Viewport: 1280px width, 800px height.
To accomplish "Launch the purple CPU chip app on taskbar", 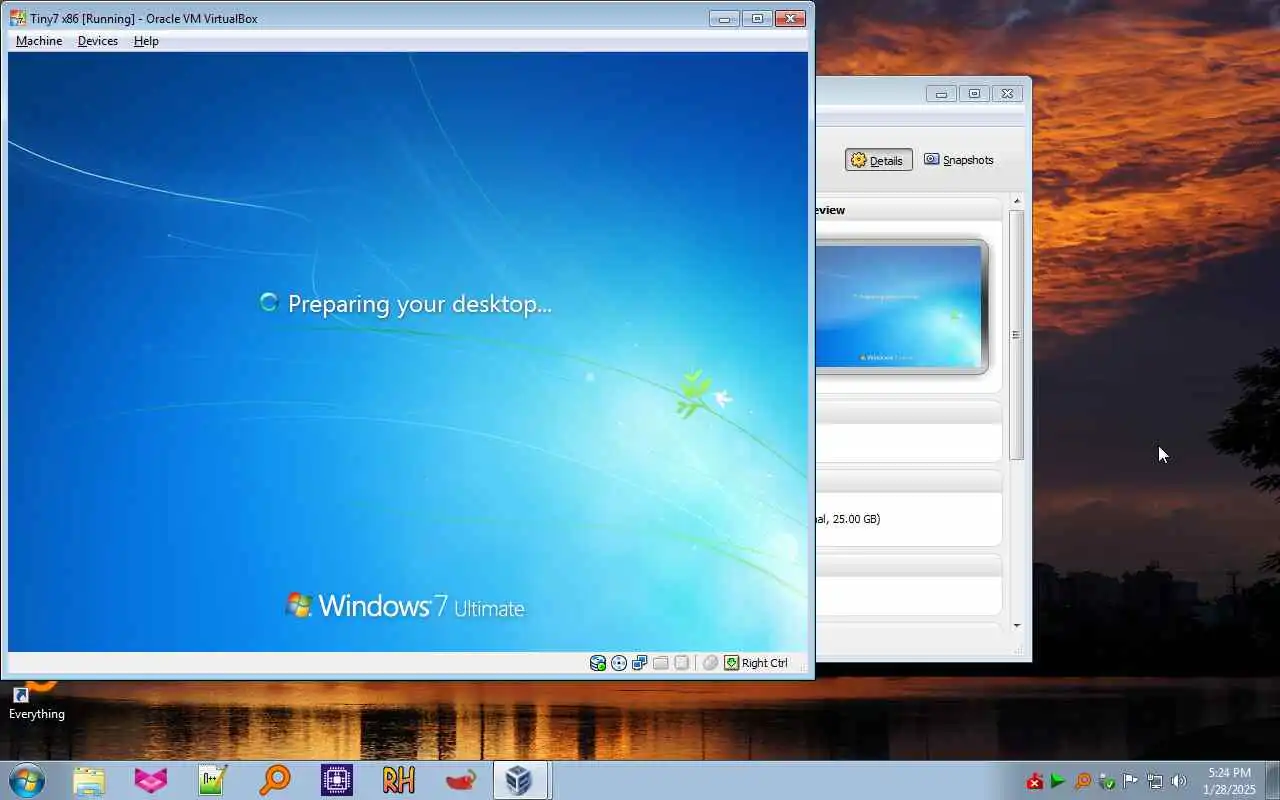I will pos(337,780).
